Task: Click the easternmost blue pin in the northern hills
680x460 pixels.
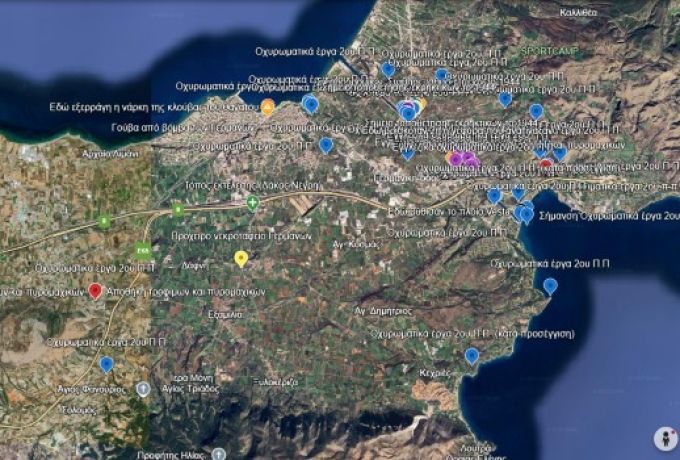Action: point(536,111)
